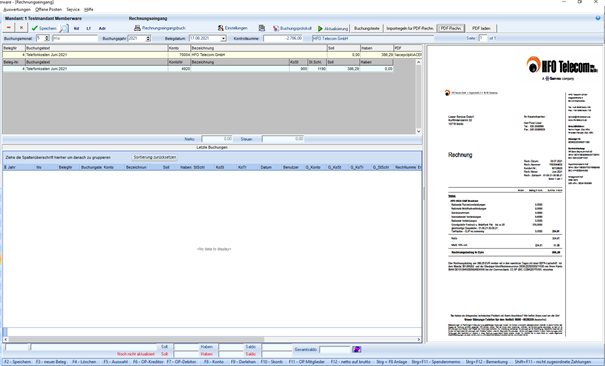
Task: Click the PDF laden button
Action: [481, 28]
